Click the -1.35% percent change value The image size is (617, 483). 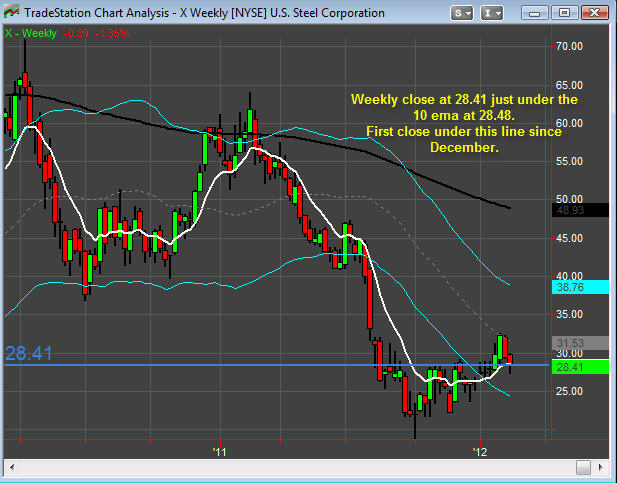[112, 33]
